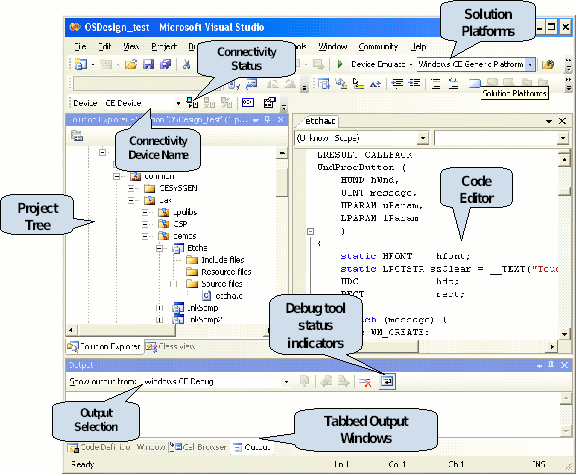
Task: Click the Connect to Device icon
Action: (192, 103)
